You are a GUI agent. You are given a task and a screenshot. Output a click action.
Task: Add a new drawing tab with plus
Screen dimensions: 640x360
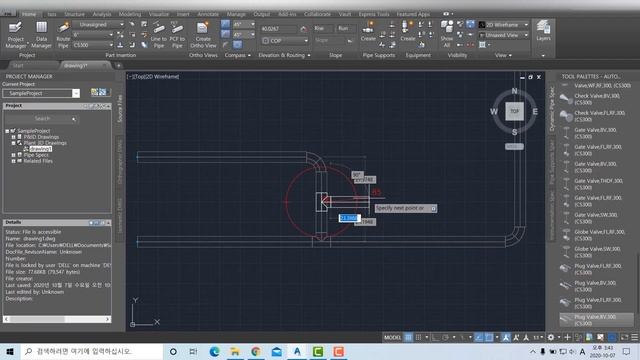pos(118,65)
